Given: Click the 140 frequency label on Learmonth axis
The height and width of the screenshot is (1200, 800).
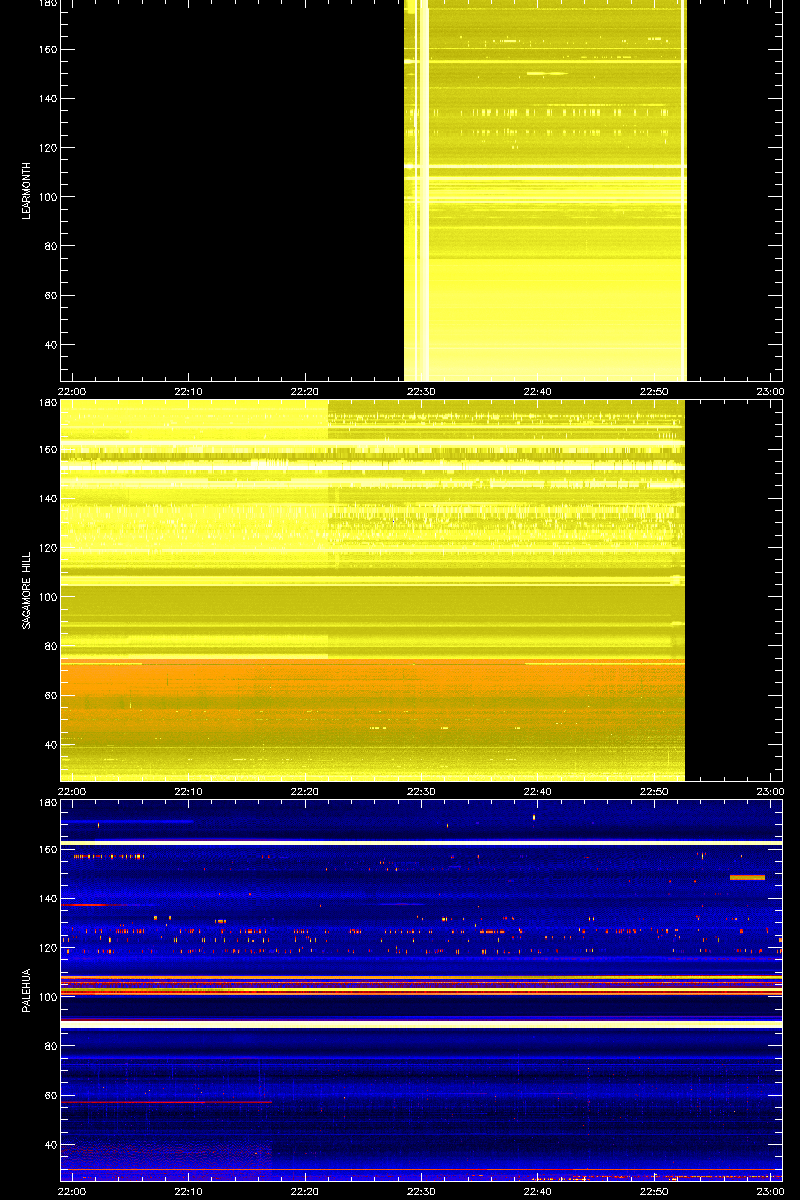Looking at the screenshot, I should coord(47,99).
